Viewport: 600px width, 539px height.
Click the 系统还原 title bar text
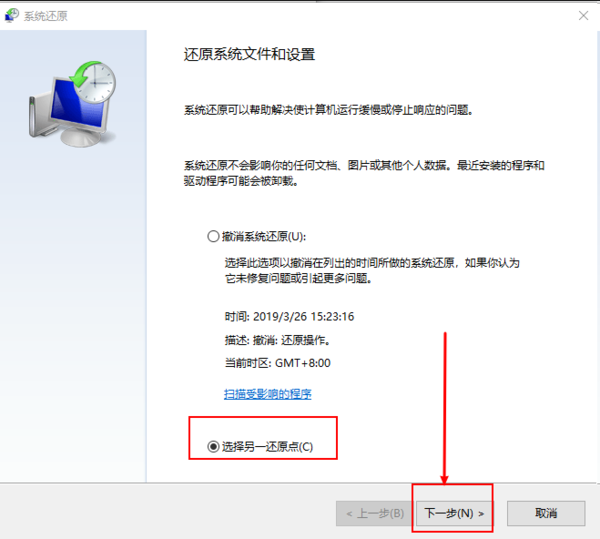coord(46,16)
